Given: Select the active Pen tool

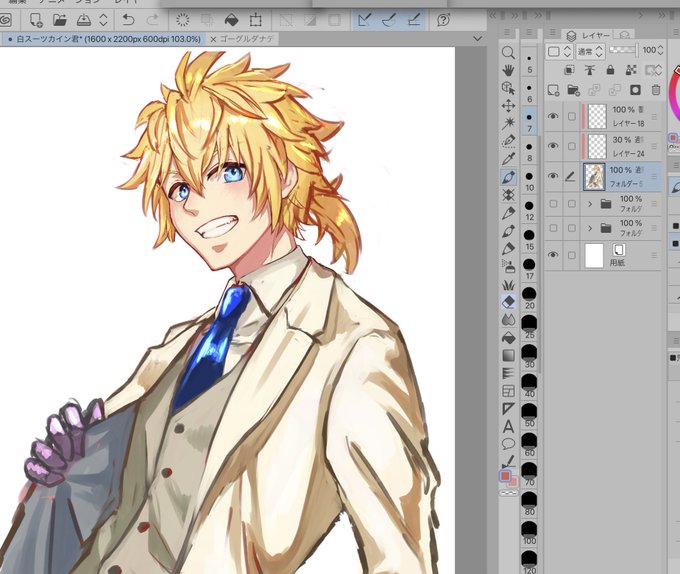Looking at the screenshot, I should [508, 177].
